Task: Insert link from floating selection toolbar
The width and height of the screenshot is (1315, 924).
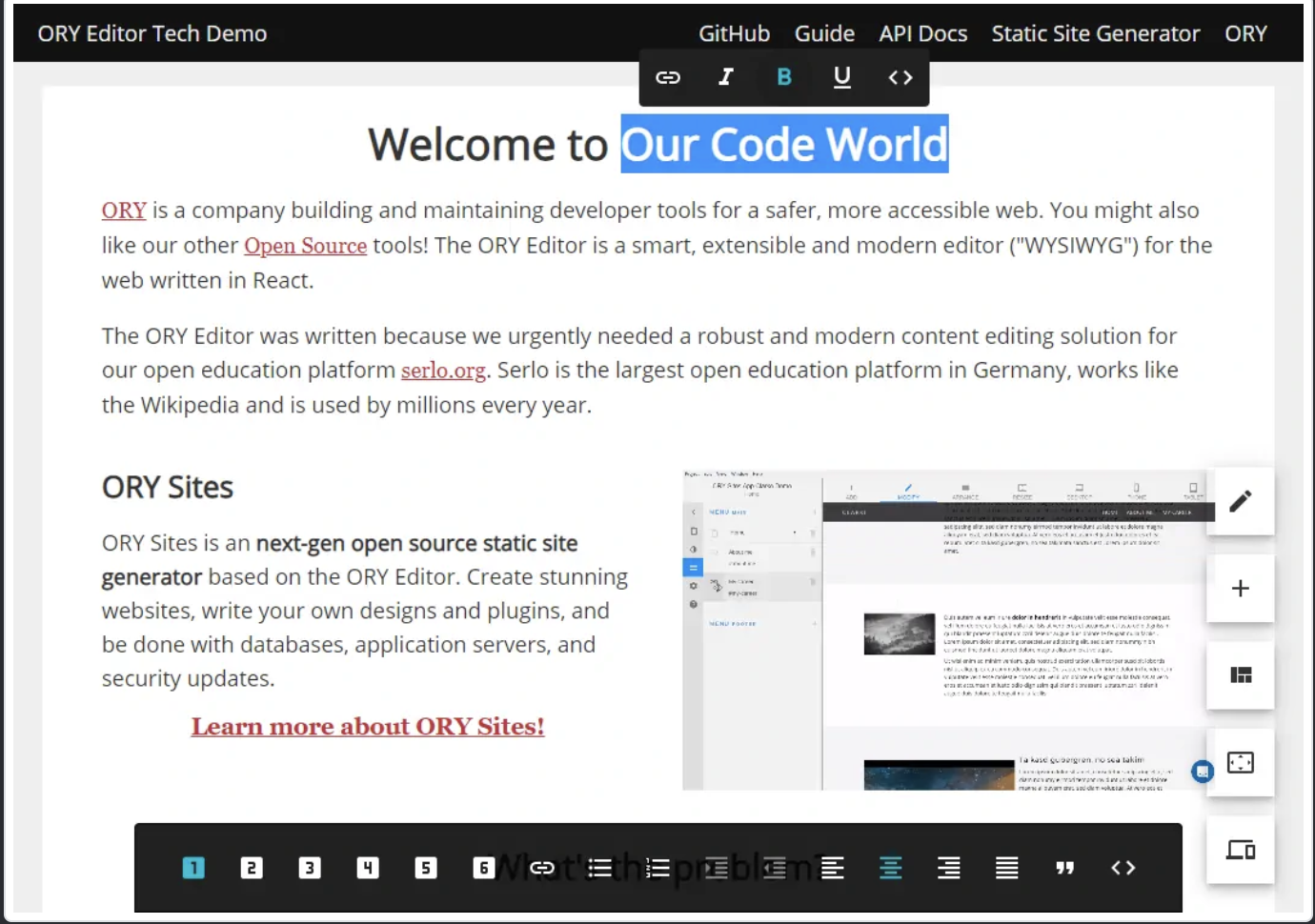Action: coord(668,77)
